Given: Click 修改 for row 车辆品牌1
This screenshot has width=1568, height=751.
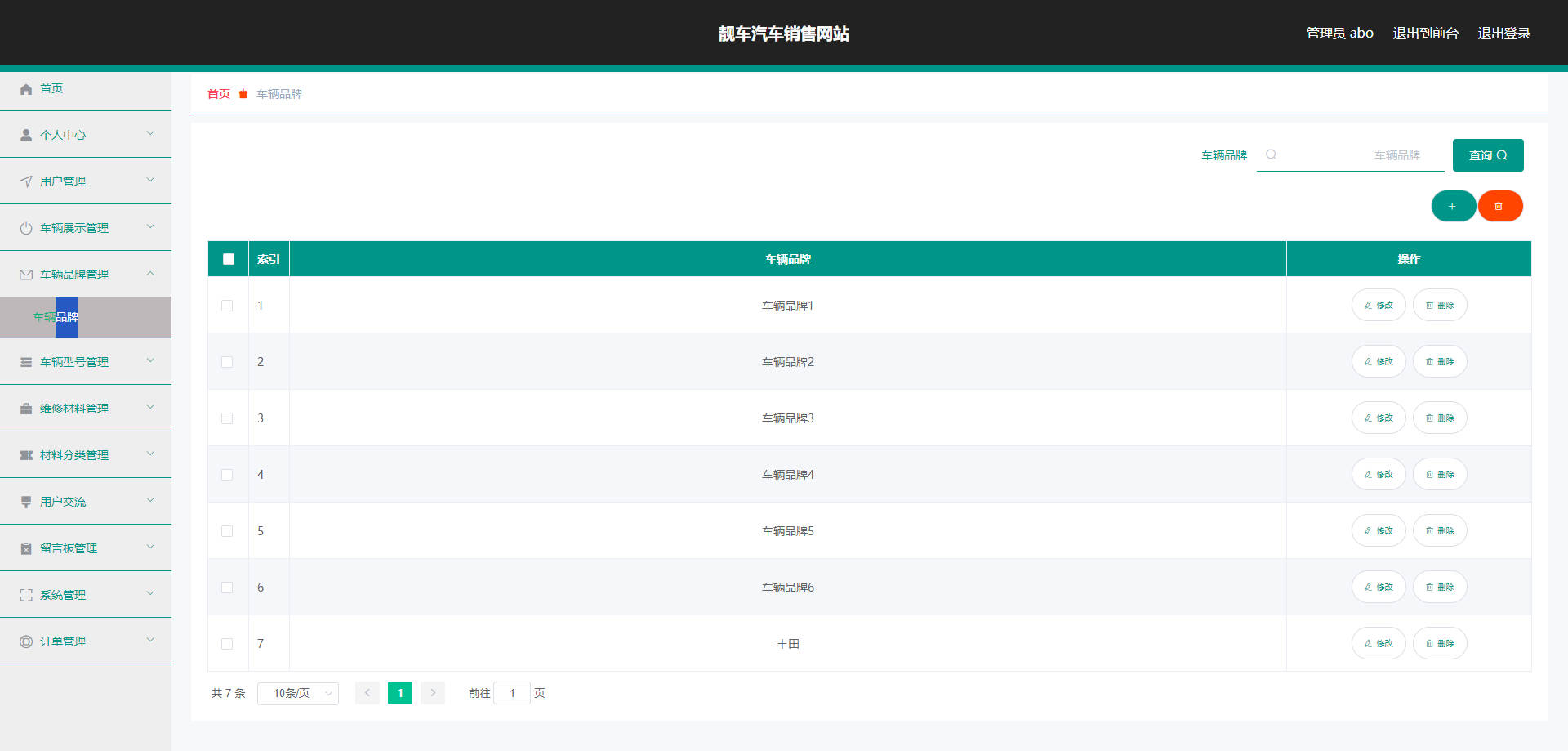Looking at the screenshot, I should pyautogui.click(x=1379, y=305).
